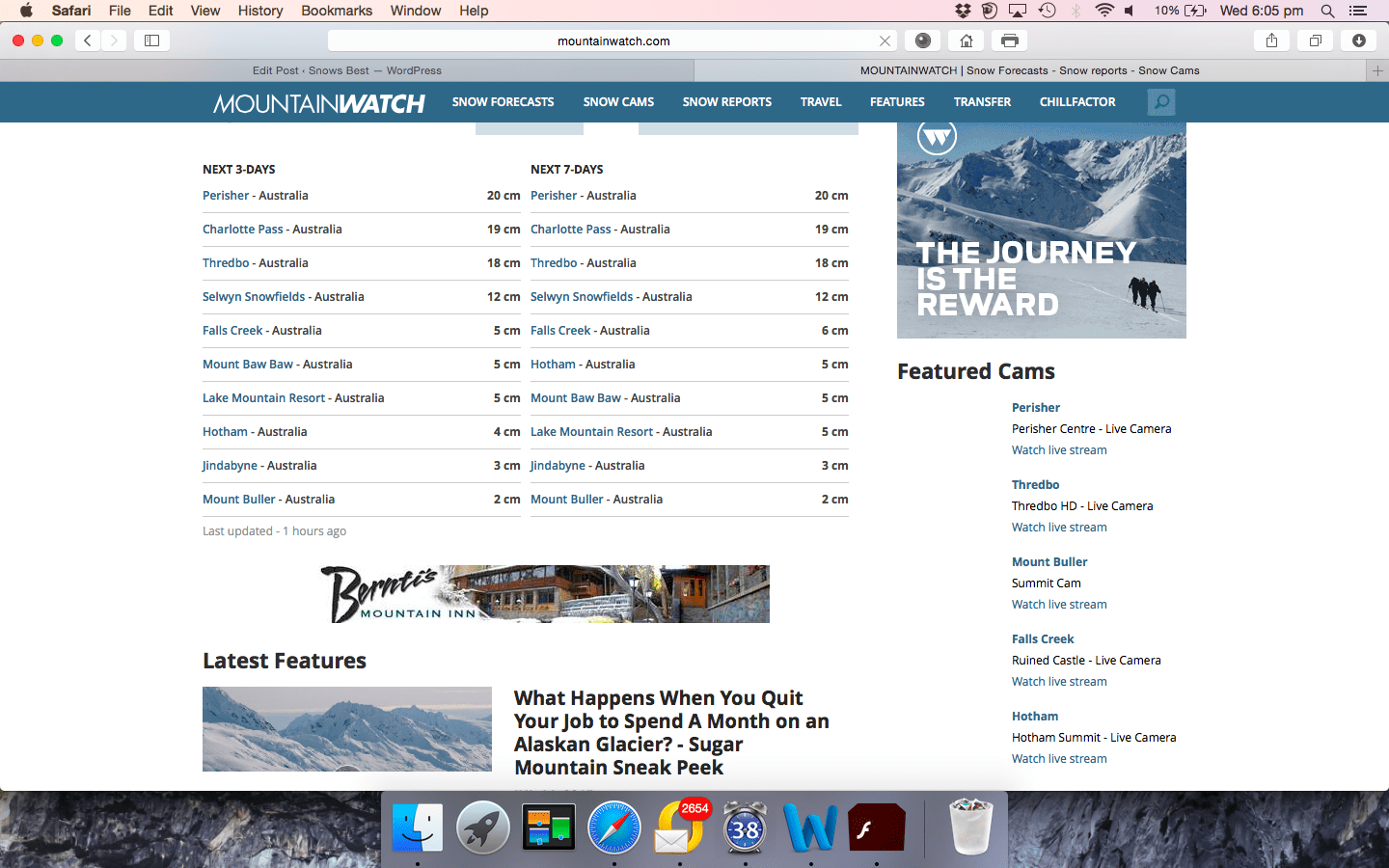Screen dimensions: 1389x868
Task: Watch live stream for Summit Cam
Action: click(x=1059, y=605)
